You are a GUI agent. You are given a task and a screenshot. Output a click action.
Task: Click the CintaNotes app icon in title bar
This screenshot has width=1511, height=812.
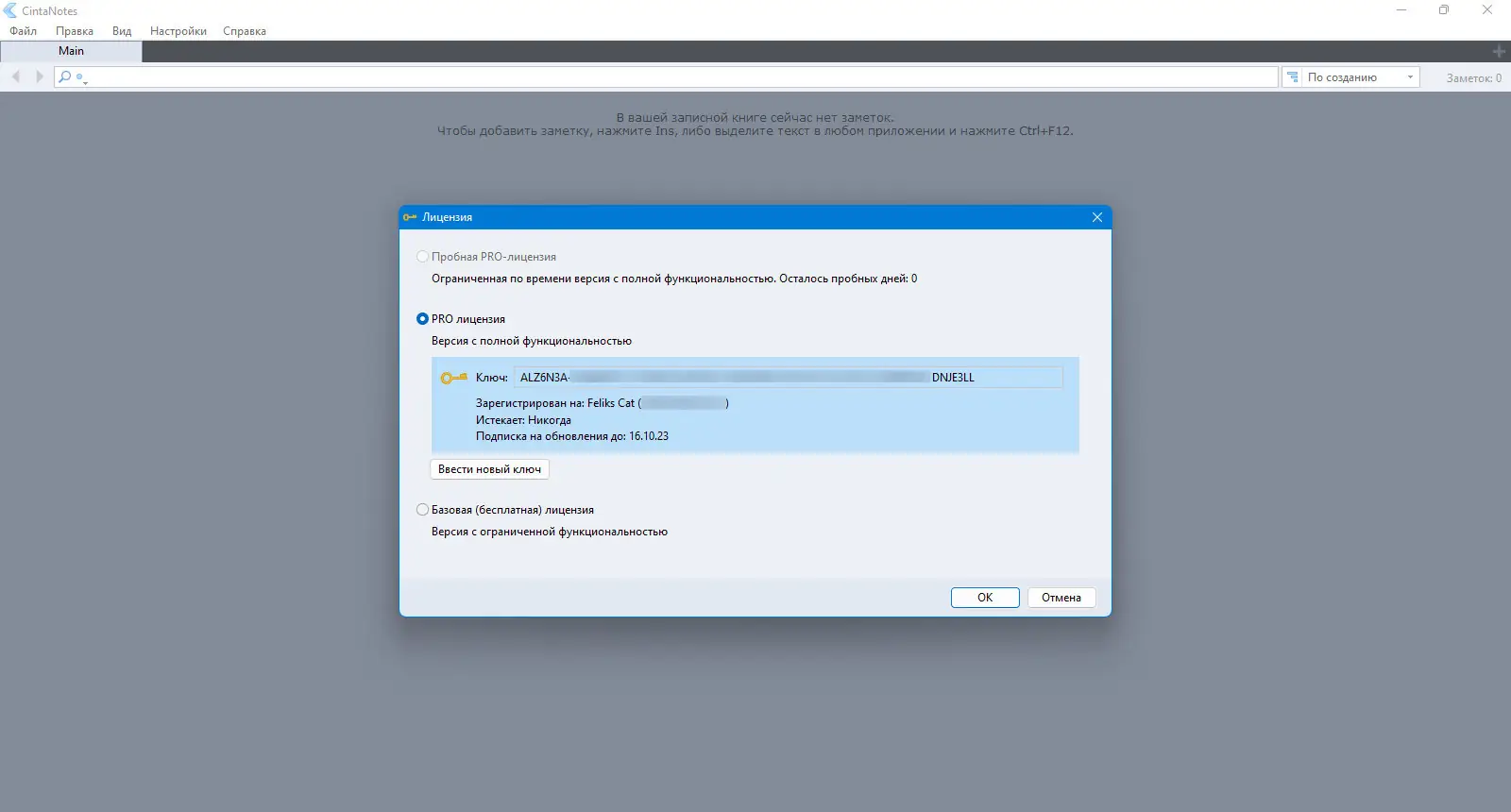(10, 10)
